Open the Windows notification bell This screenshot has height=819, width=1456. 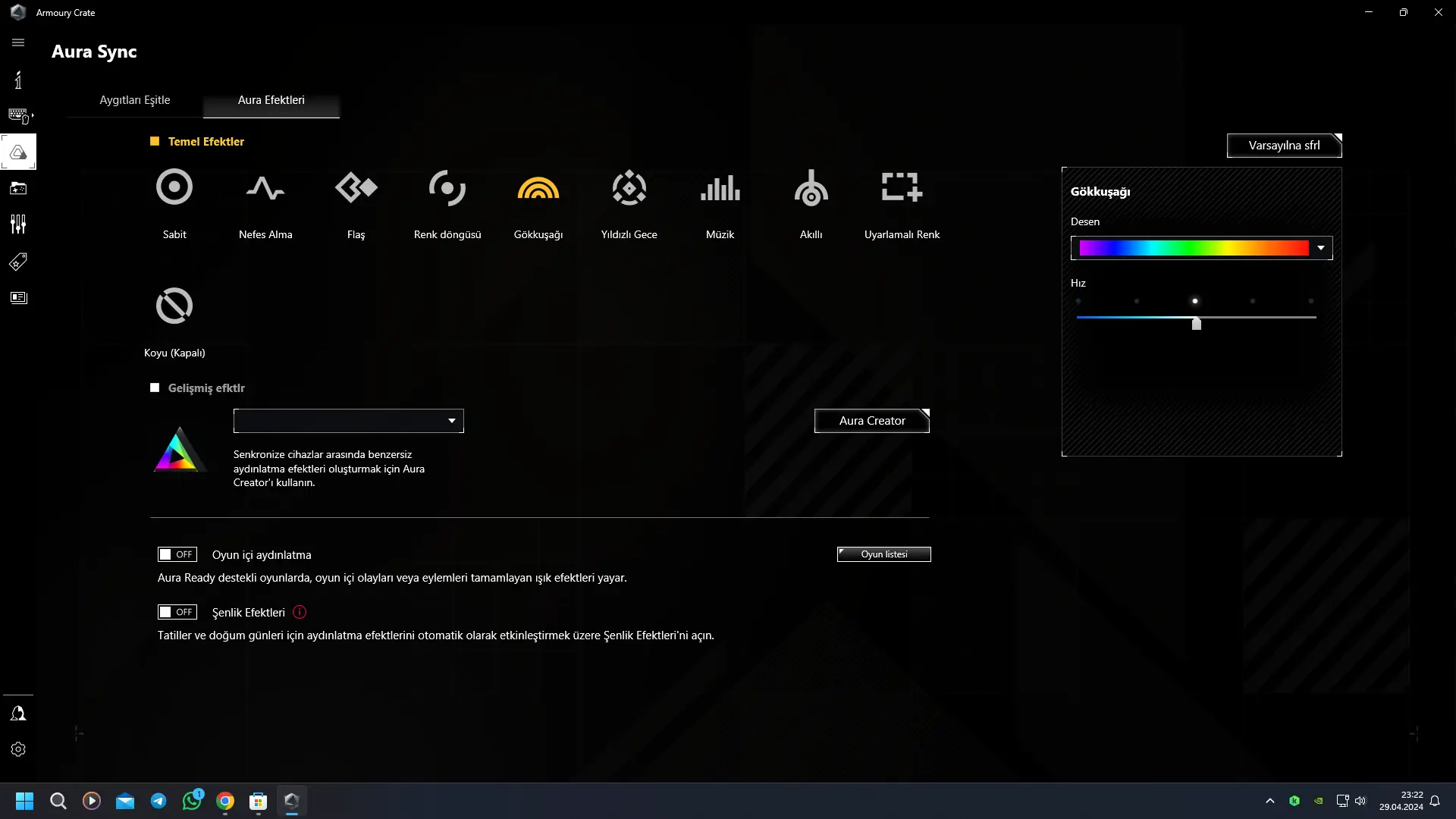1435,801
